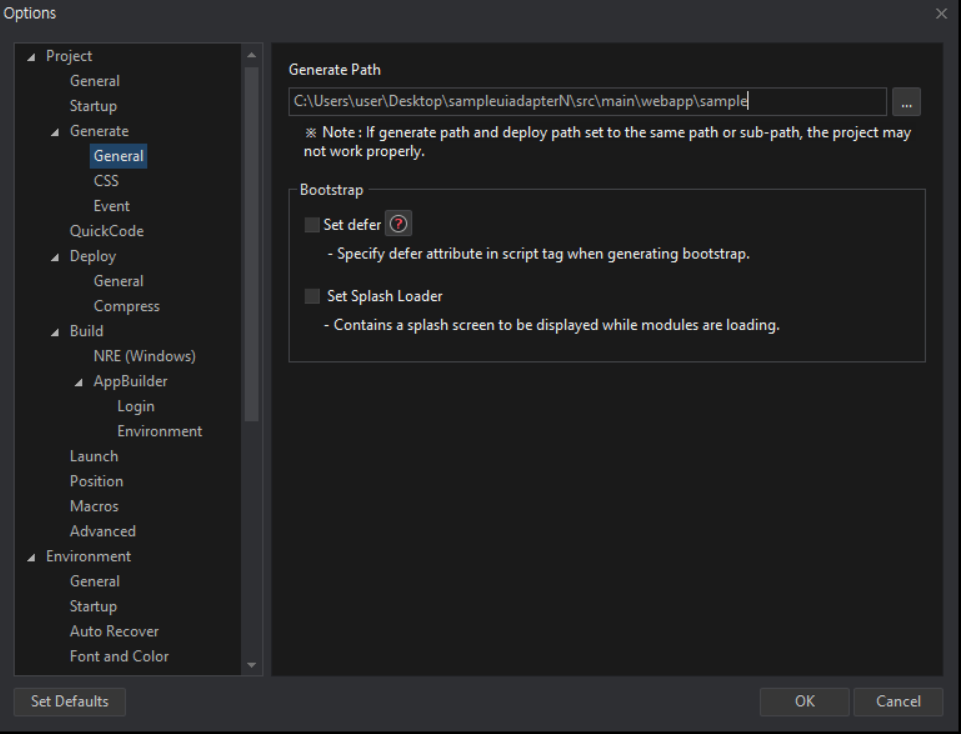Select CSS under Generate
The height and width of the screenshot is (734, 961).
pos(106,181)
